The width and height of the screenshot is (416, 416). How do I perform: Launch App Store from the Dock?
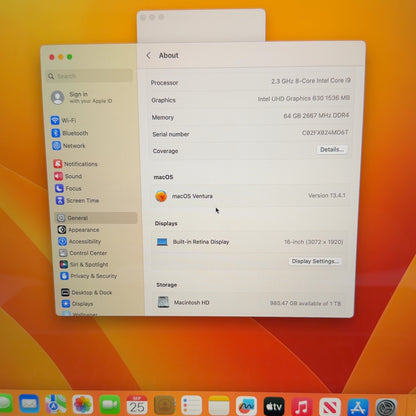(358, 407)
